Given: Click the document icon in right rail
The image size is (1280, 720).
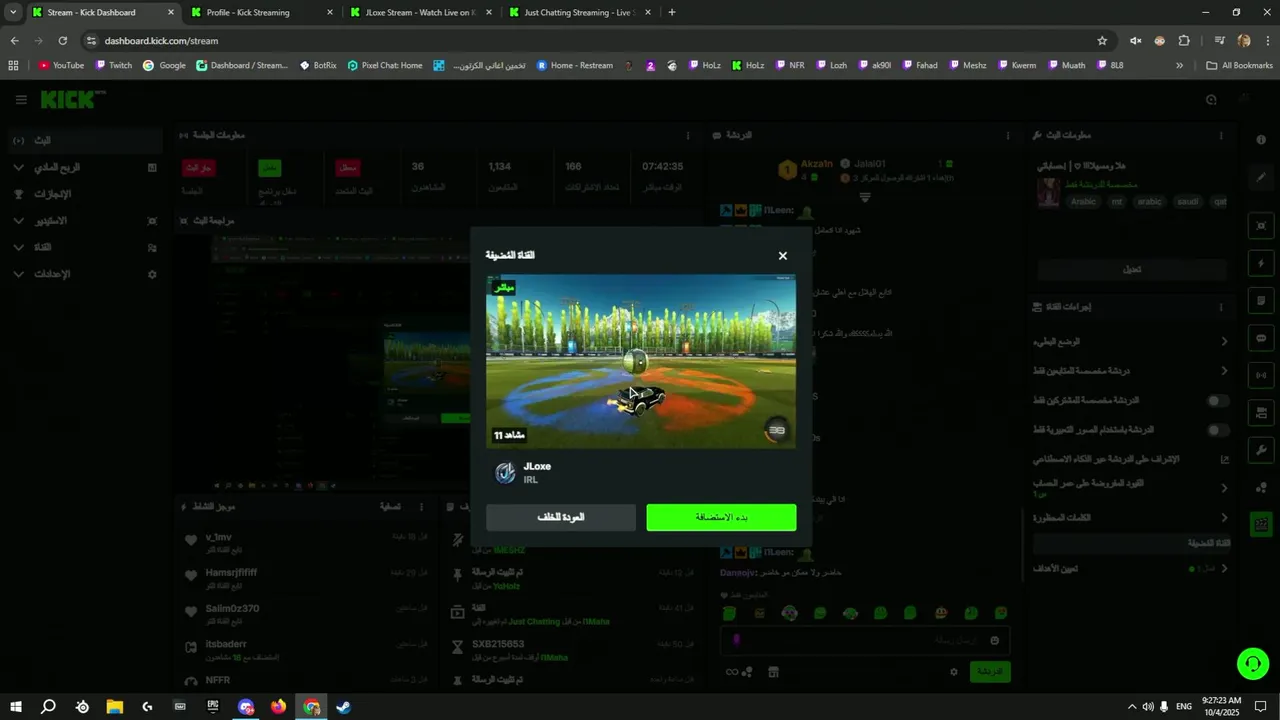Looking at the screenshot, I should tap(1261, 301).
